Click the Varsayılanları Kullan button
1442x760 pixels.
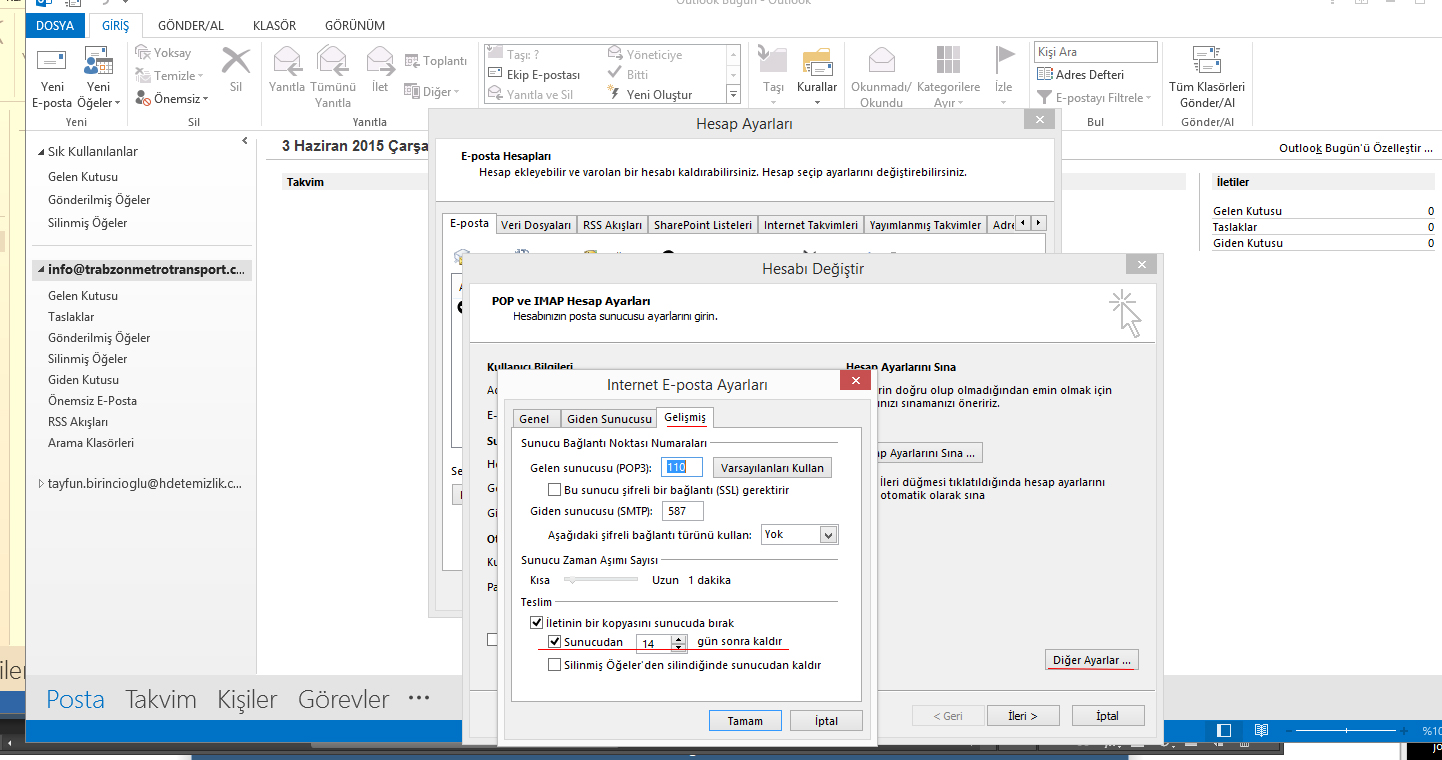pyautogui.click(x=771, y=468)
